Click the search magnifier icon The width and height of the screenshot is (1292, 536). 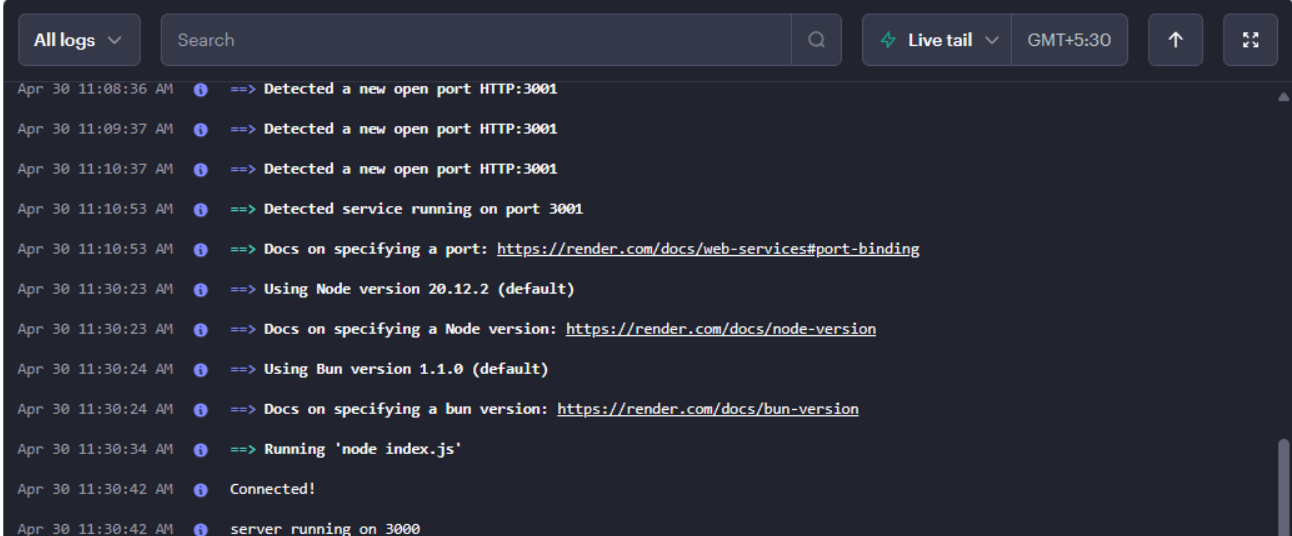817,40
